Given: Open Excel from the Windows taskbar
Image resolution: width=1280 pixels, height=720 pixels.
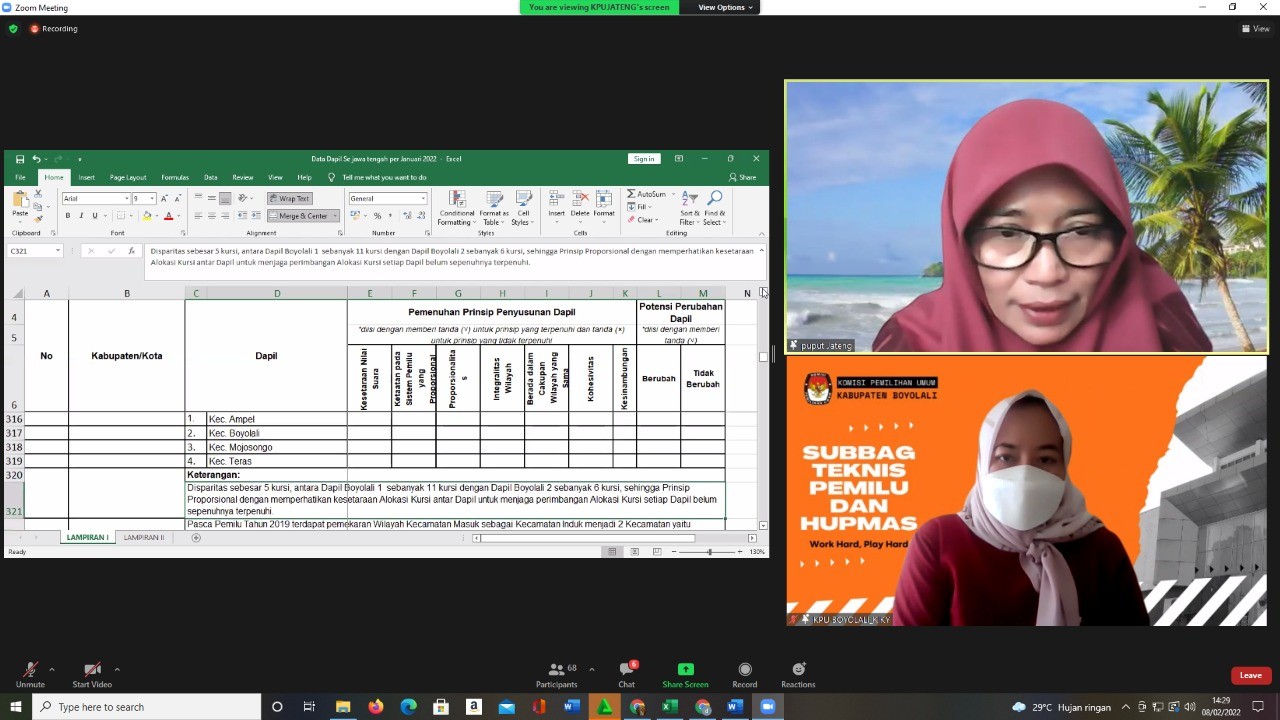Looking at the screenshot, I should pos(670,707).
